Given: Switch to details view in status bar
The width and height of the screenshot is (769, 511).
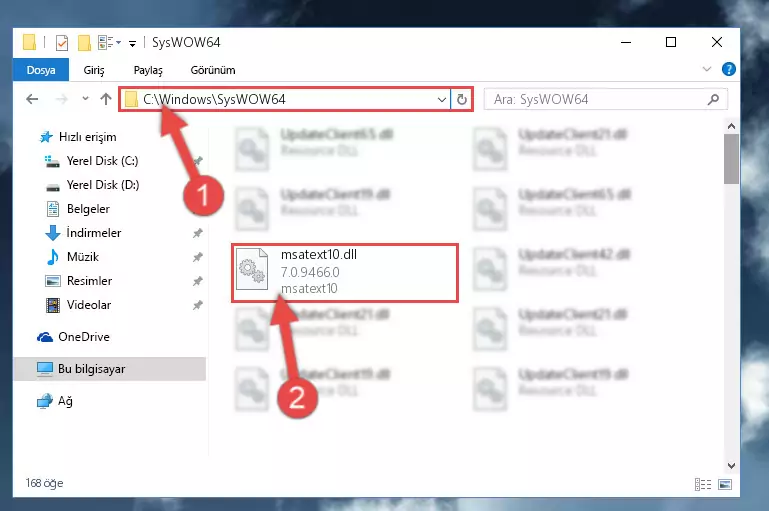Looking at the screenshot, I should tap(703, 485).
